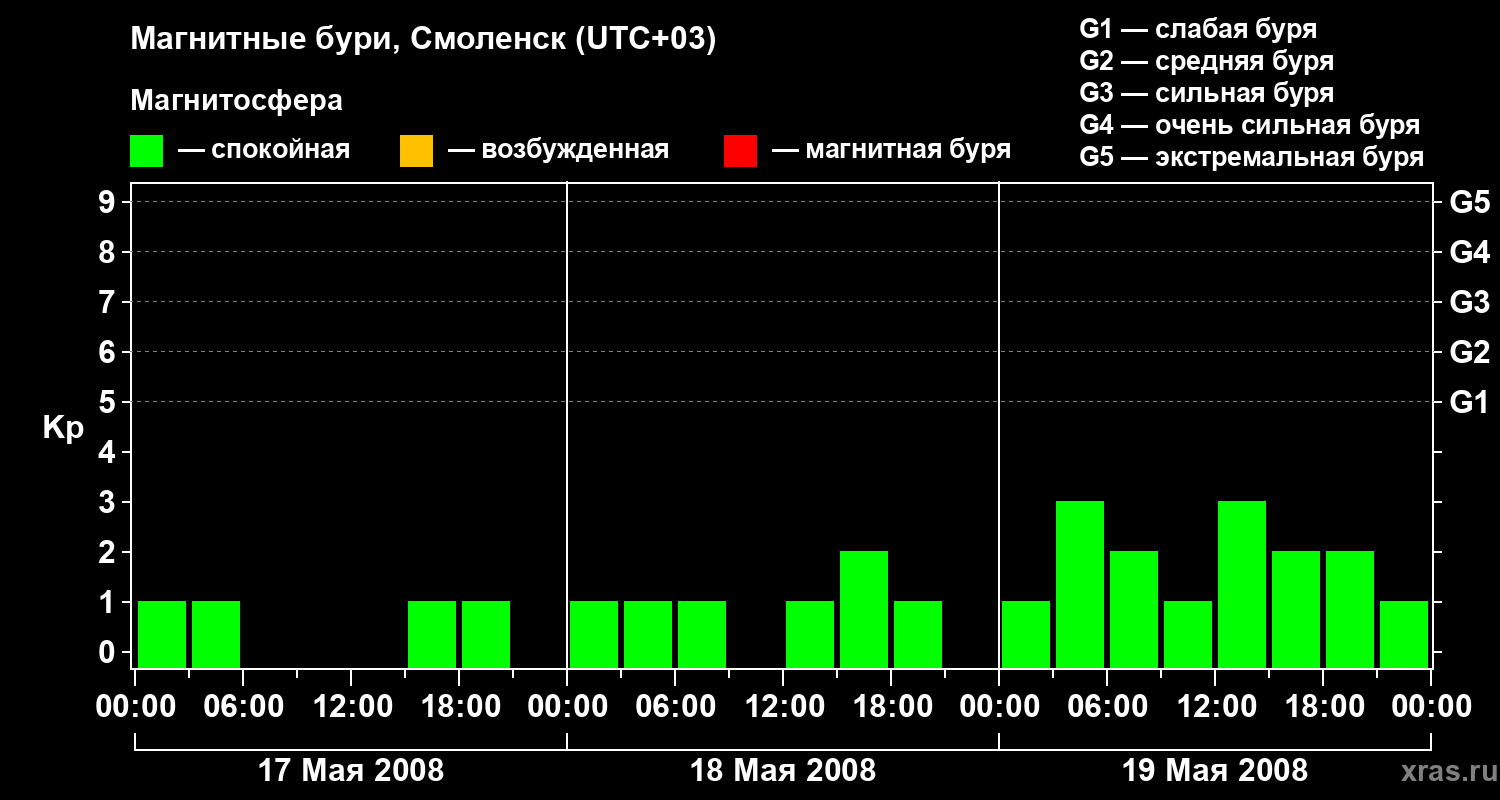1500x800 pixels.
Task: Click the '17 Мая 2008' date label
Action: pos(351,771)
